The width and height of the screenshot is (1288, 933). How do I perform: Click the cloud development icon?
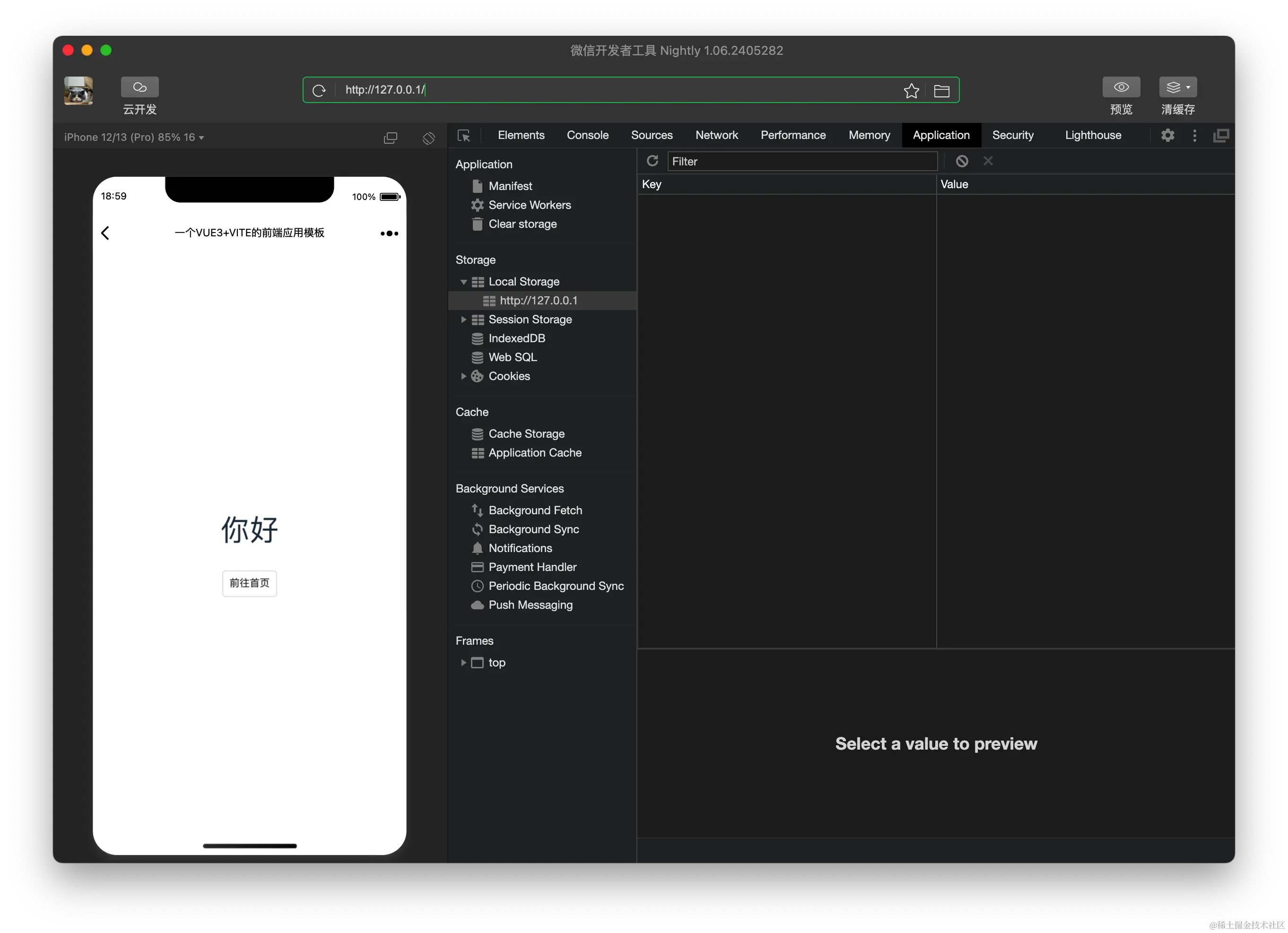(139, 87)
